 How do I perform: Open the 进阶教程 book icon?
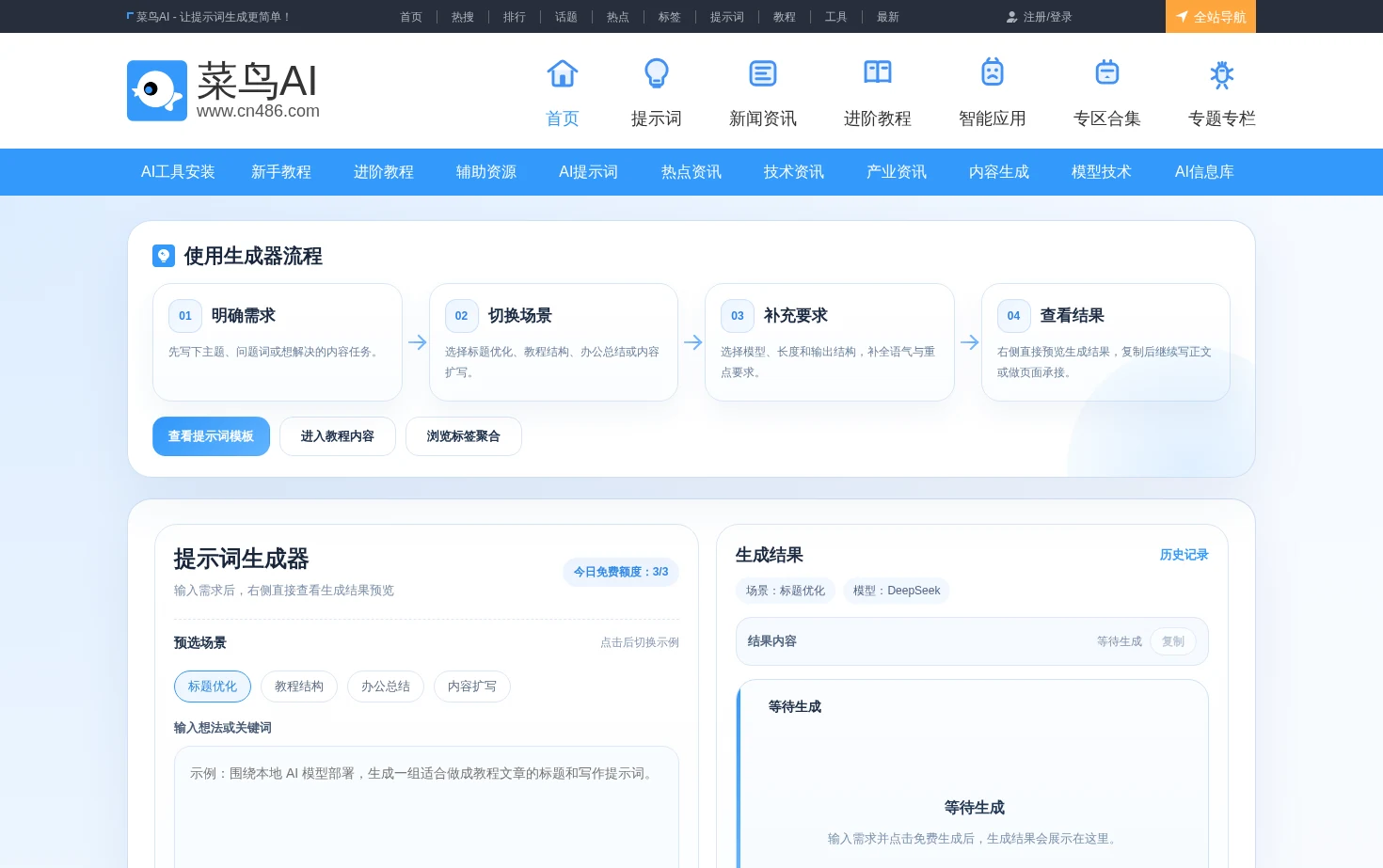[878, 72]
